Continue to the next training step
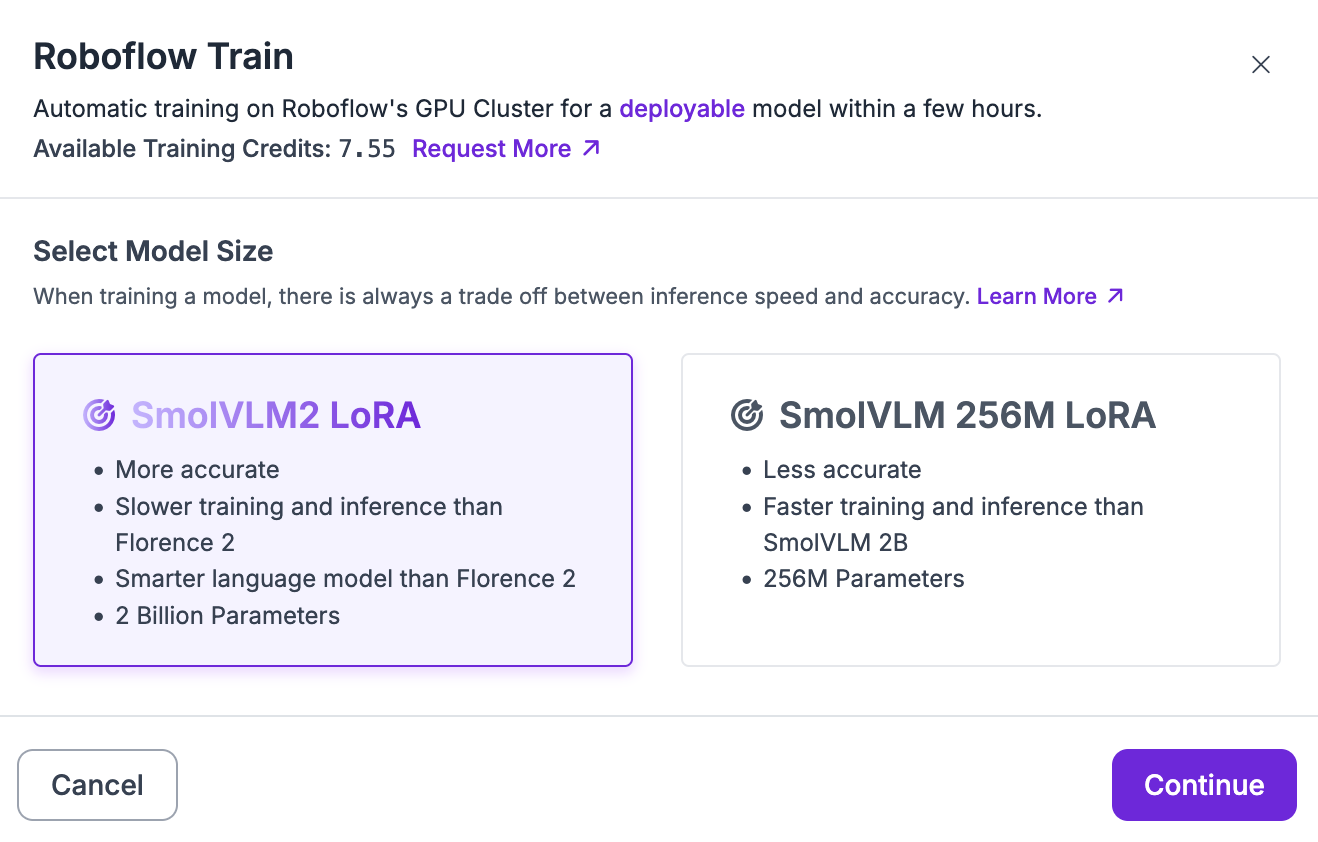Image resolution: width=1318 pixels, height=842 pixels. click(x=1204, y=785)
